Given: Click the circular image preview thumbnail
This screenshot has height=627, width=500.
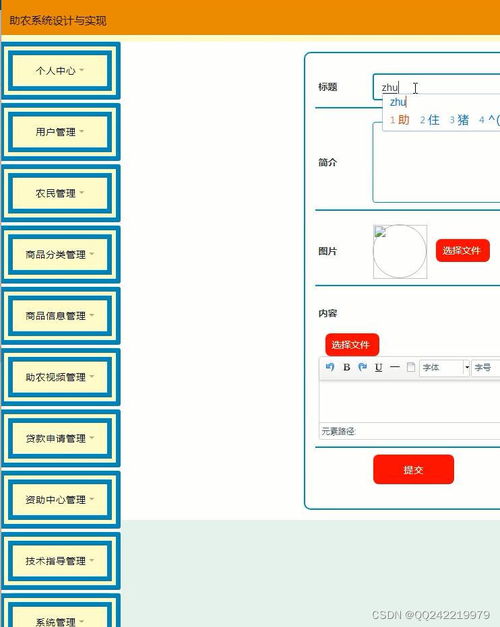Looking at the screenshot, I should click(400, 252).
